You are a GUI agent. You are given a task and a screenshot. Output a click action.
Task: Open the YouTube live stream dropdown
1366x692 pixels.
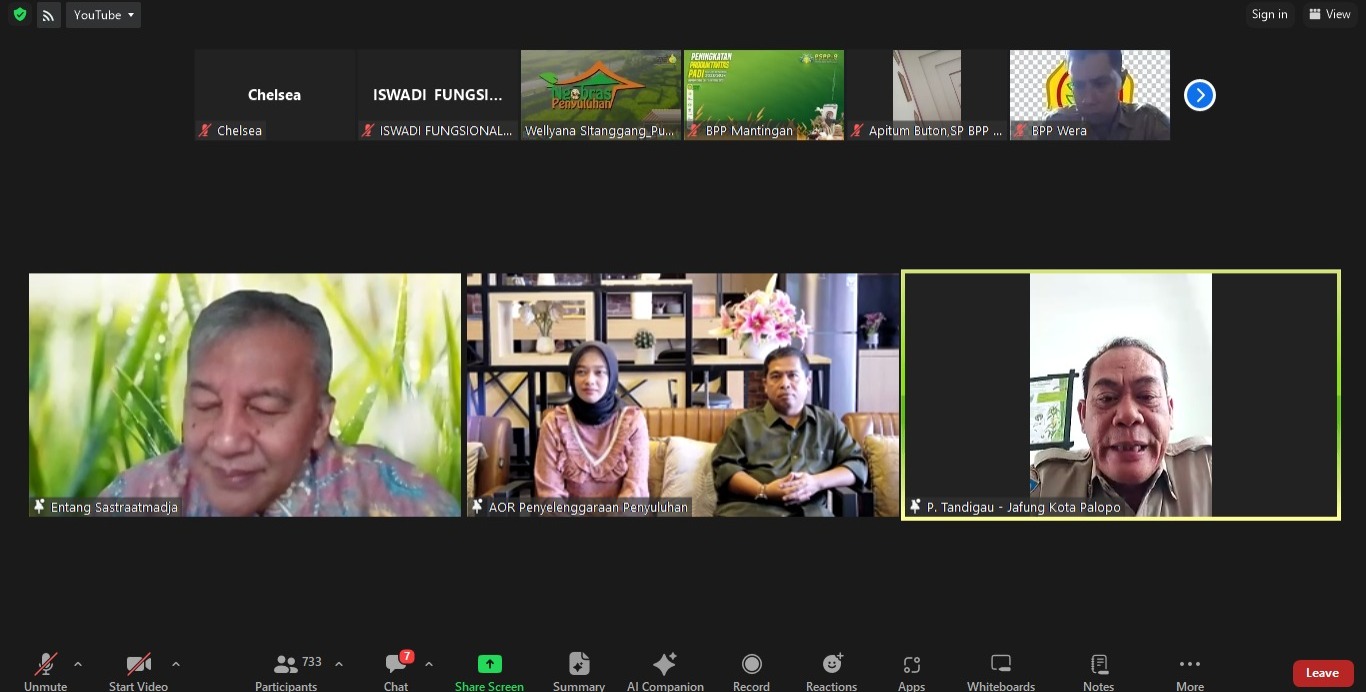103,14
